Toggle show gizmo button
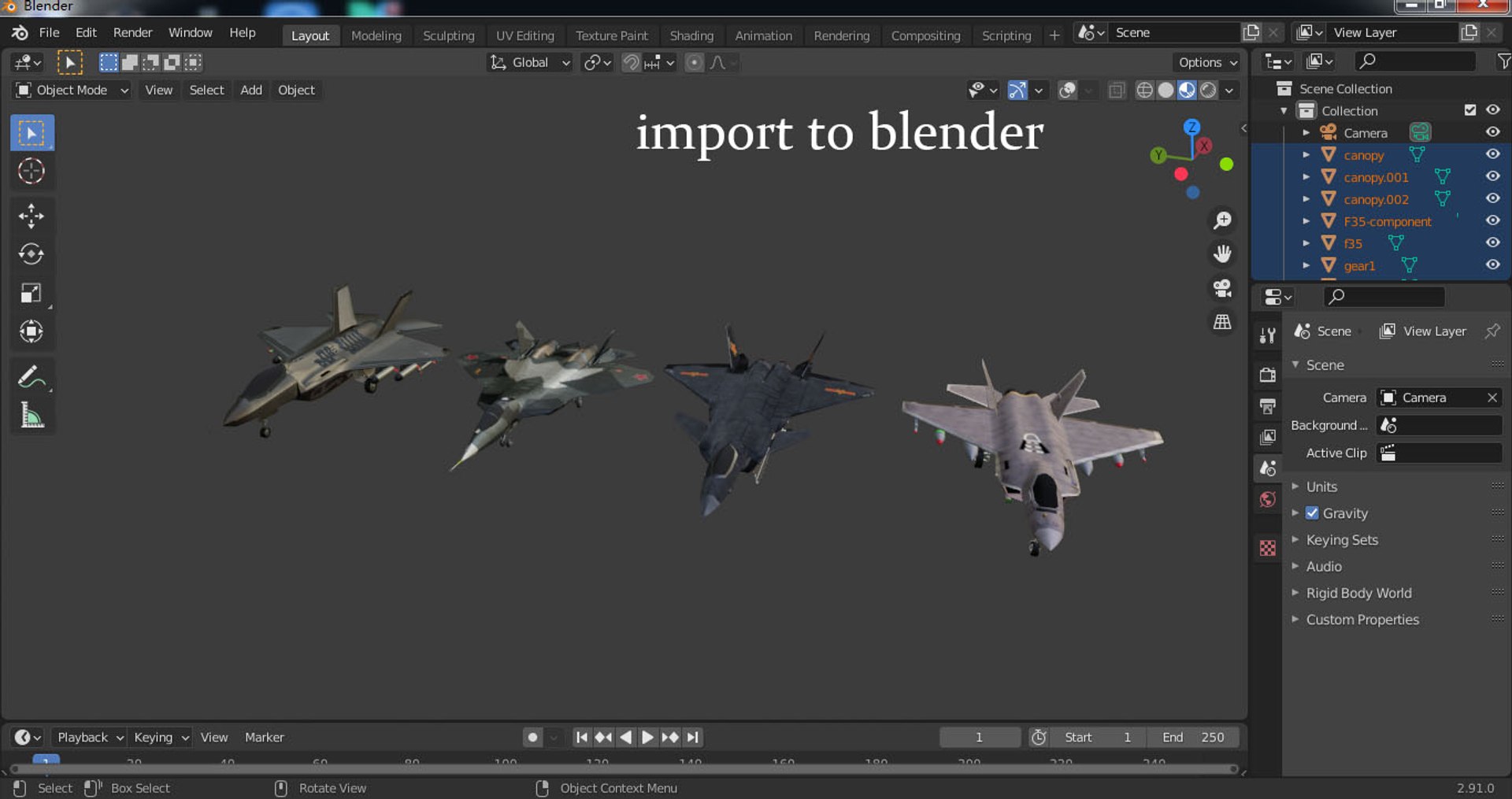The image size is (1512, 799). click(1017, 91)
